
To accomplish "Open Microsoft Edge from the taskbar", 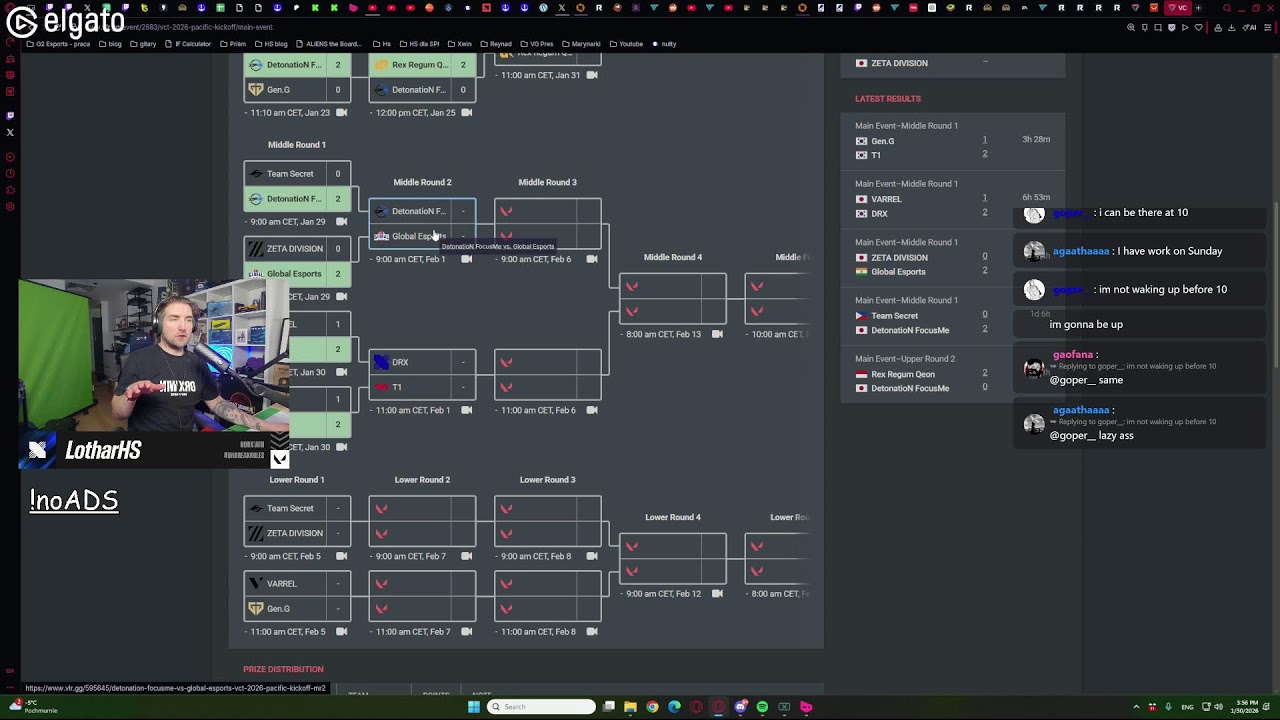I will [674, 707].
